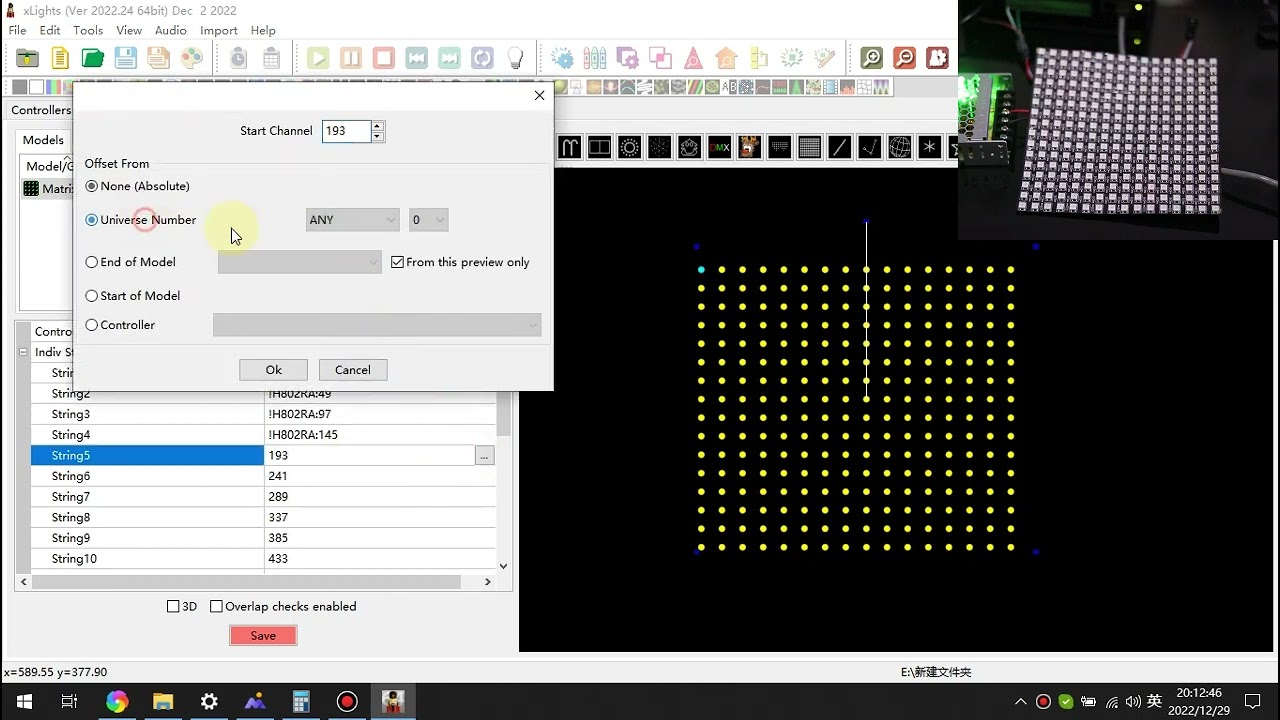This screenshot has height=720, width=1280.
Task: Open the show folder icon
Action: point(27,58)
